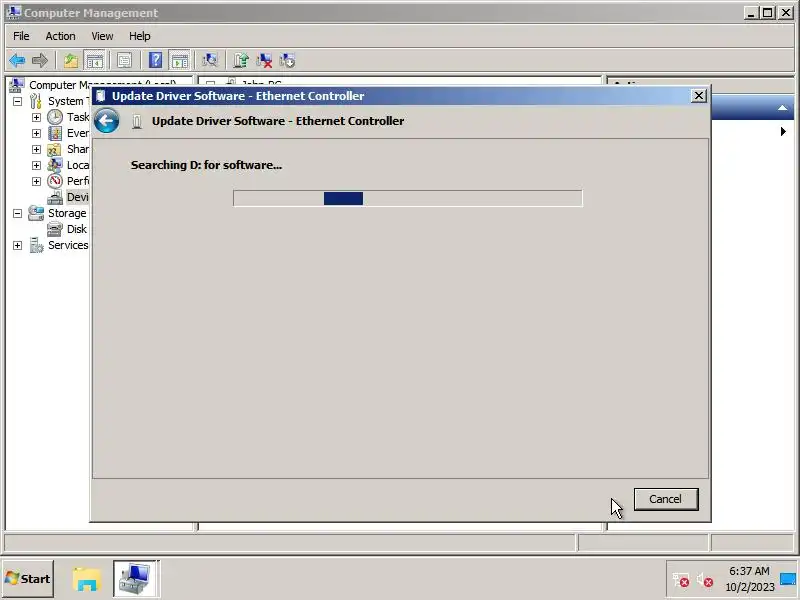This screenshot has width=800, height=600.
Task: Click the Services and Applications node
Action: click(58, 245)
